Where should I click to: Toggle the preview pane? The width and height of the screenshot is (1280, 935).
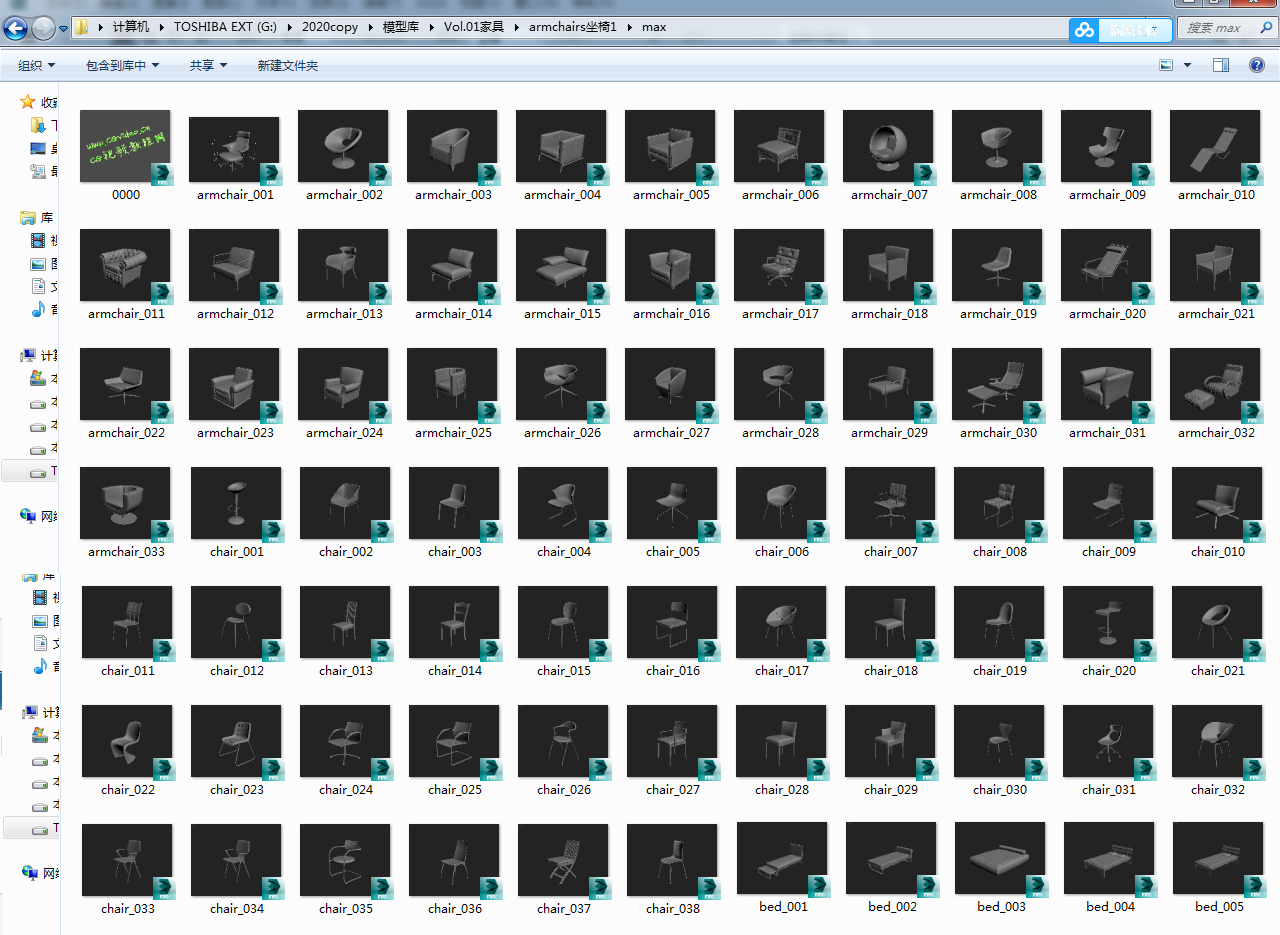tap(1221, 65)
